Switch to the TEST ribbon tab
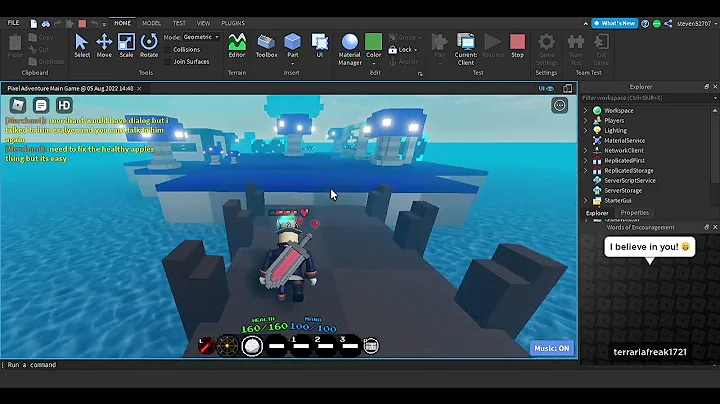The width and height of the screenshot is (720, 404). pyautogui.click(x=179, y=23)
